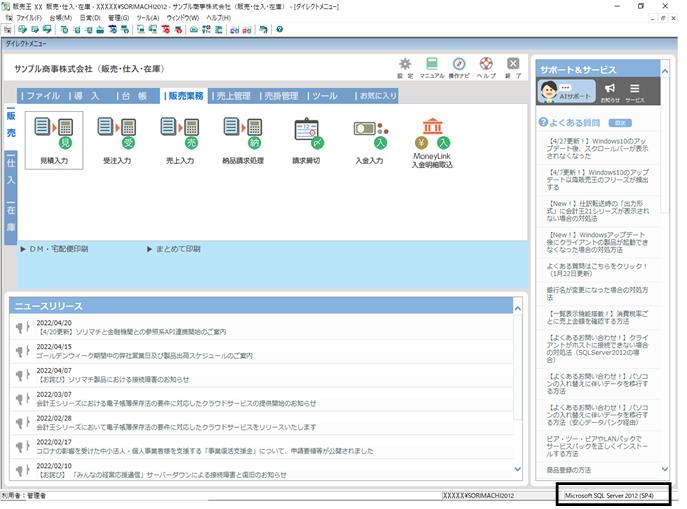Expand the まとめて印刷 item
The image size is (687, 509).
click(x=174, y=249)
